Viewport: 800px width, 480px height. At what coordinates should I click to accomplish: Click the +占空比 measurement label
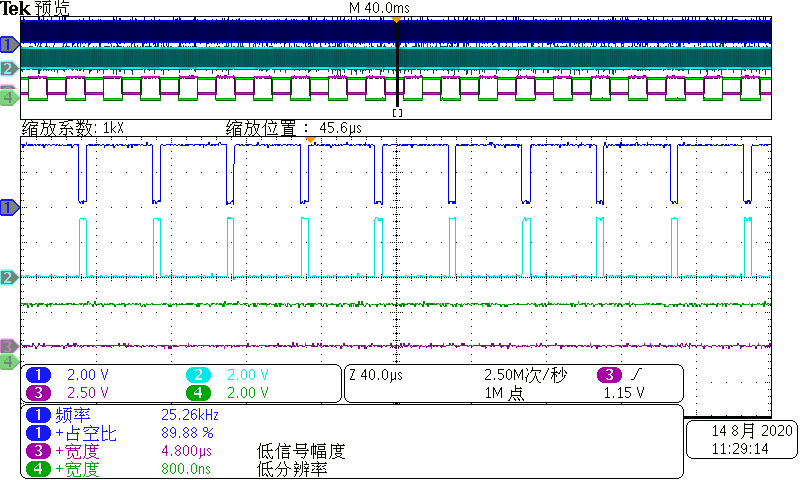pyautogui.click(x=86, y=433)
